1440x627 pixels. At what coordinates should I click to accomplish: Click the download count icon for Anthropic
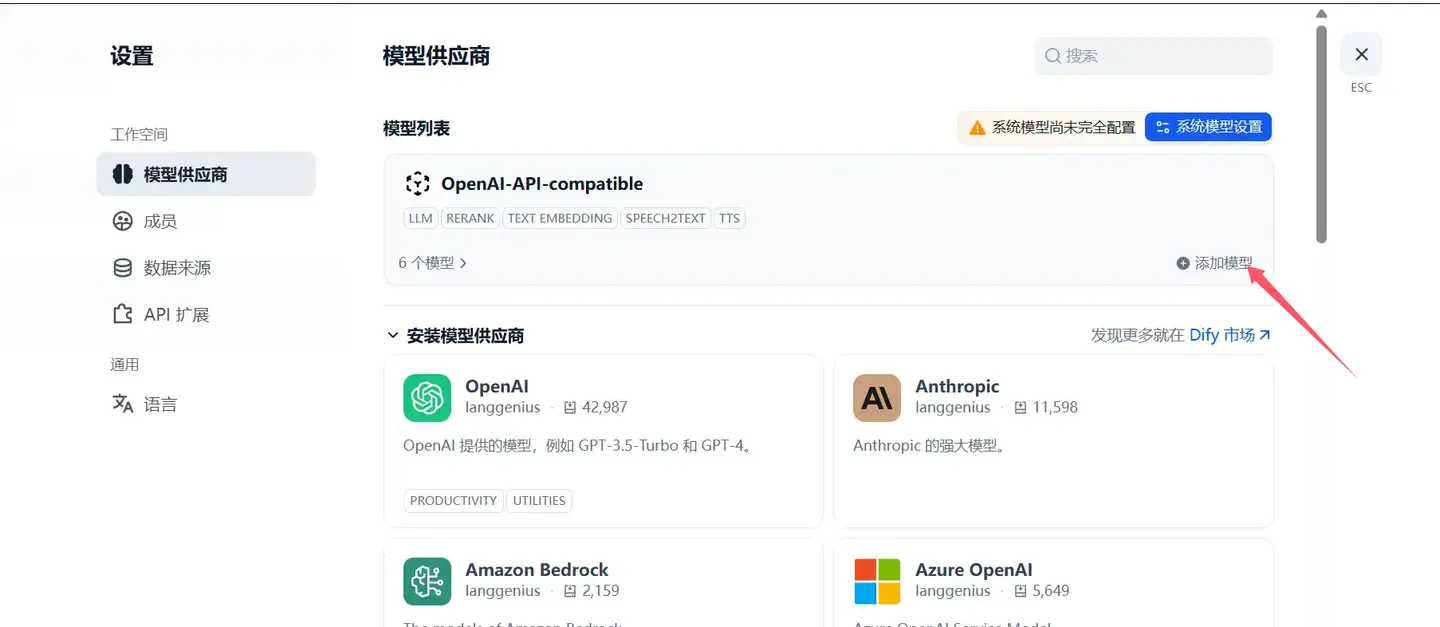(x=1020, y=408)
